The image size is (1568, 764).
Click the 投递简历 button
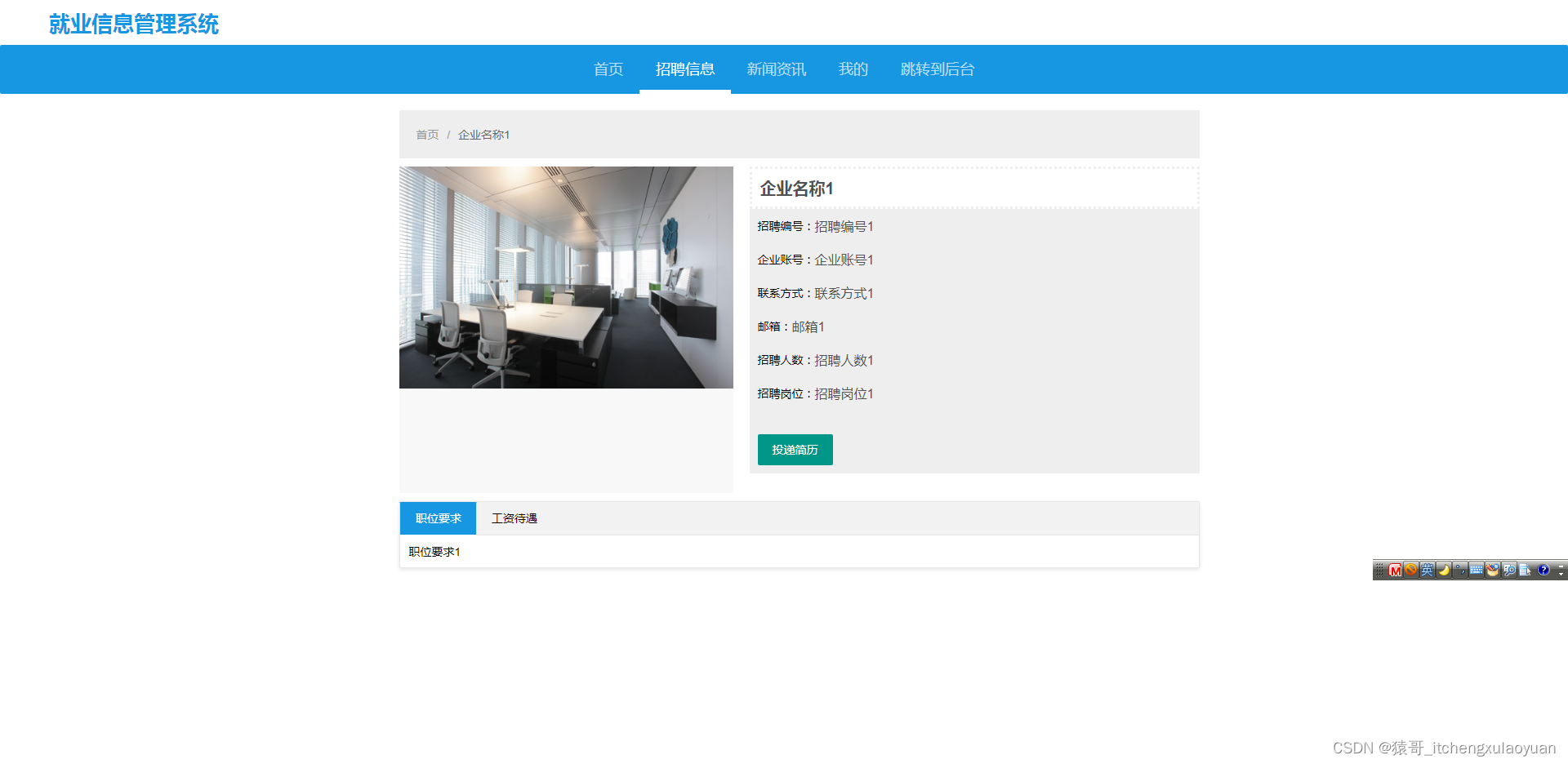[x=795, y=450]
